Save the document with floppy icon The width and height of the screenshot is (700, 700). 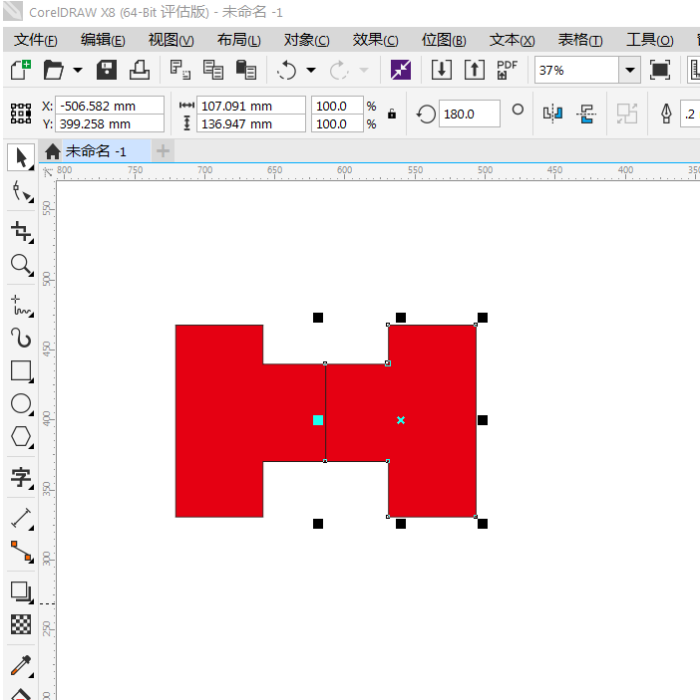click(106, 70)
